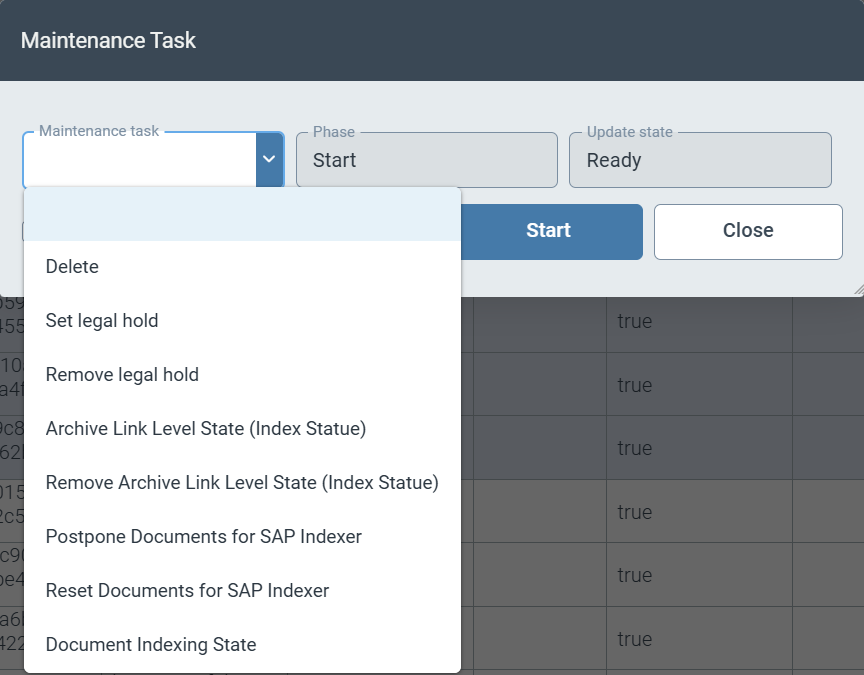Select Archive Link Level State (Index Statue)
The image size is (864, 675).
pyautogui.click(x=206, y=429)
